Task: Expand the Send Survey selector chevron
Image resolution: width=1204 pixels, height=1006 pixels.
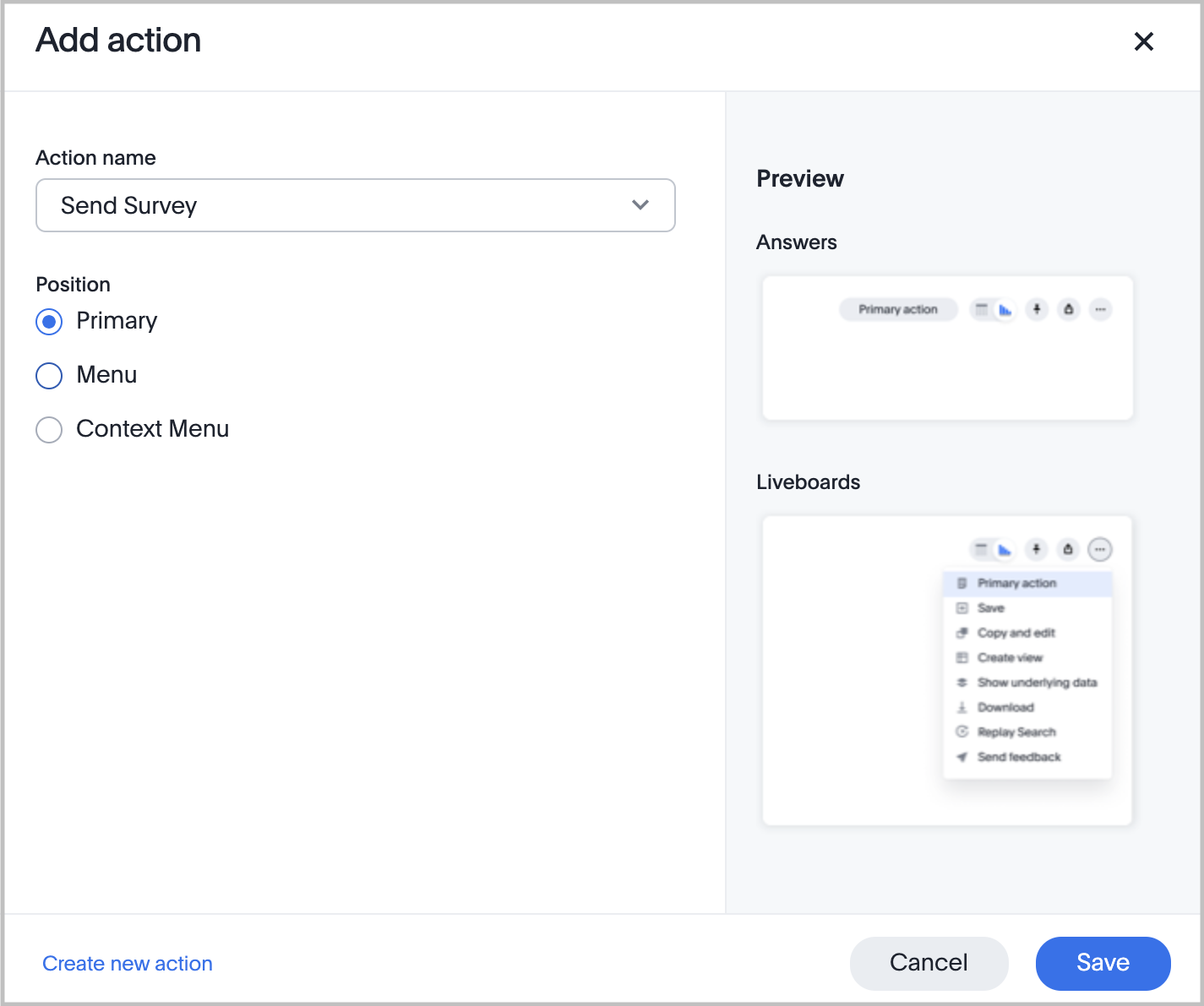Action: point(640,205)
